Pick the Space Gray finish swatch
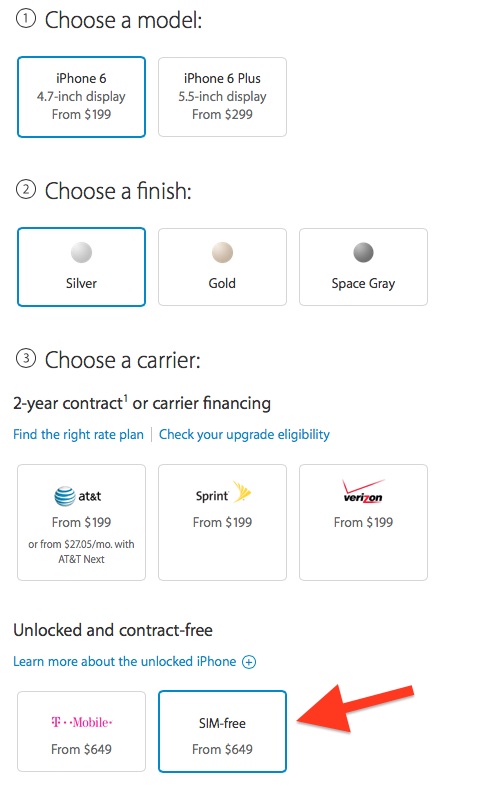 363,252
